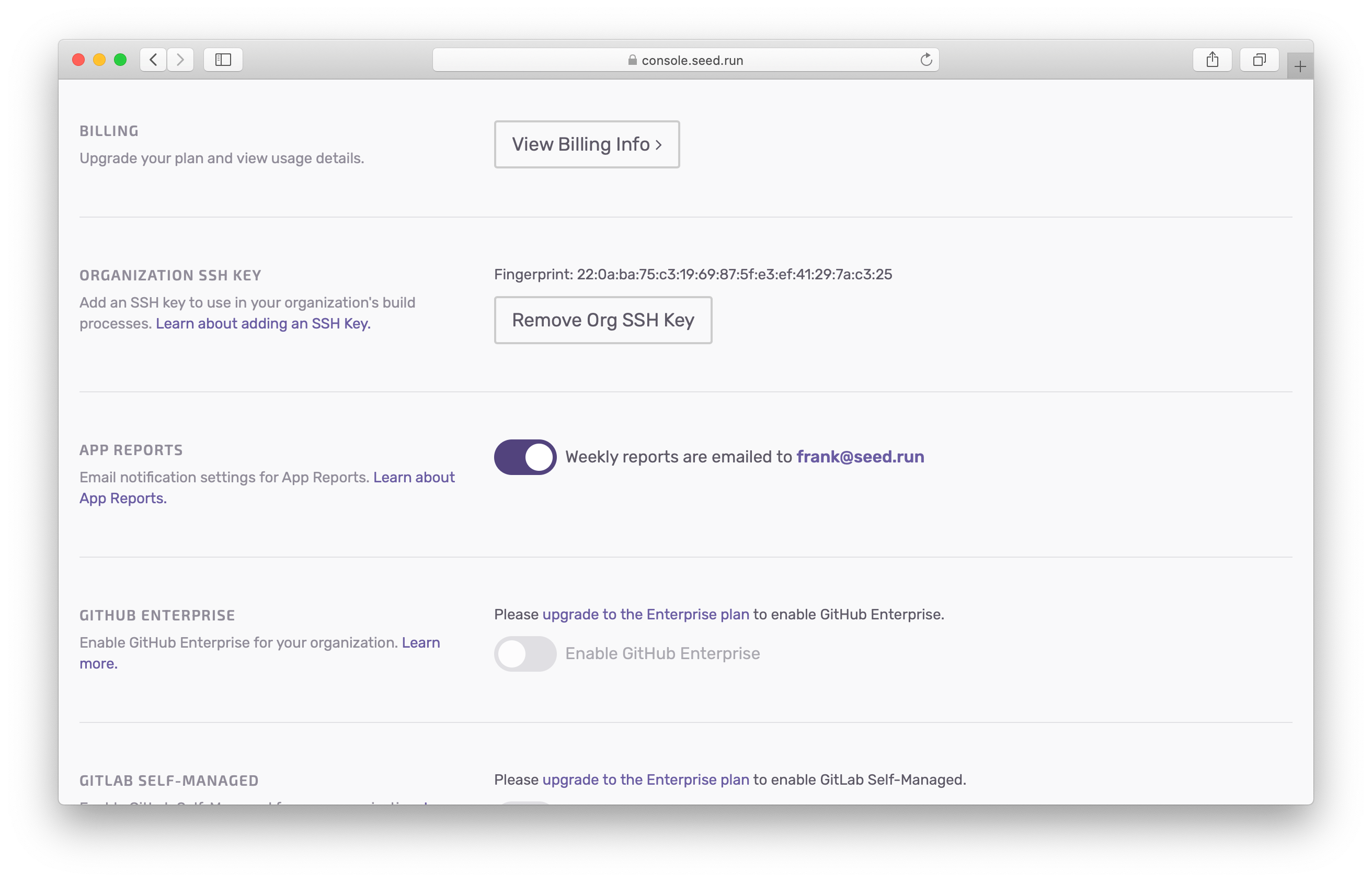The image size is (1372, 882).
Task: Open a new tab with plus icon
Action: tap(1299, 67)
